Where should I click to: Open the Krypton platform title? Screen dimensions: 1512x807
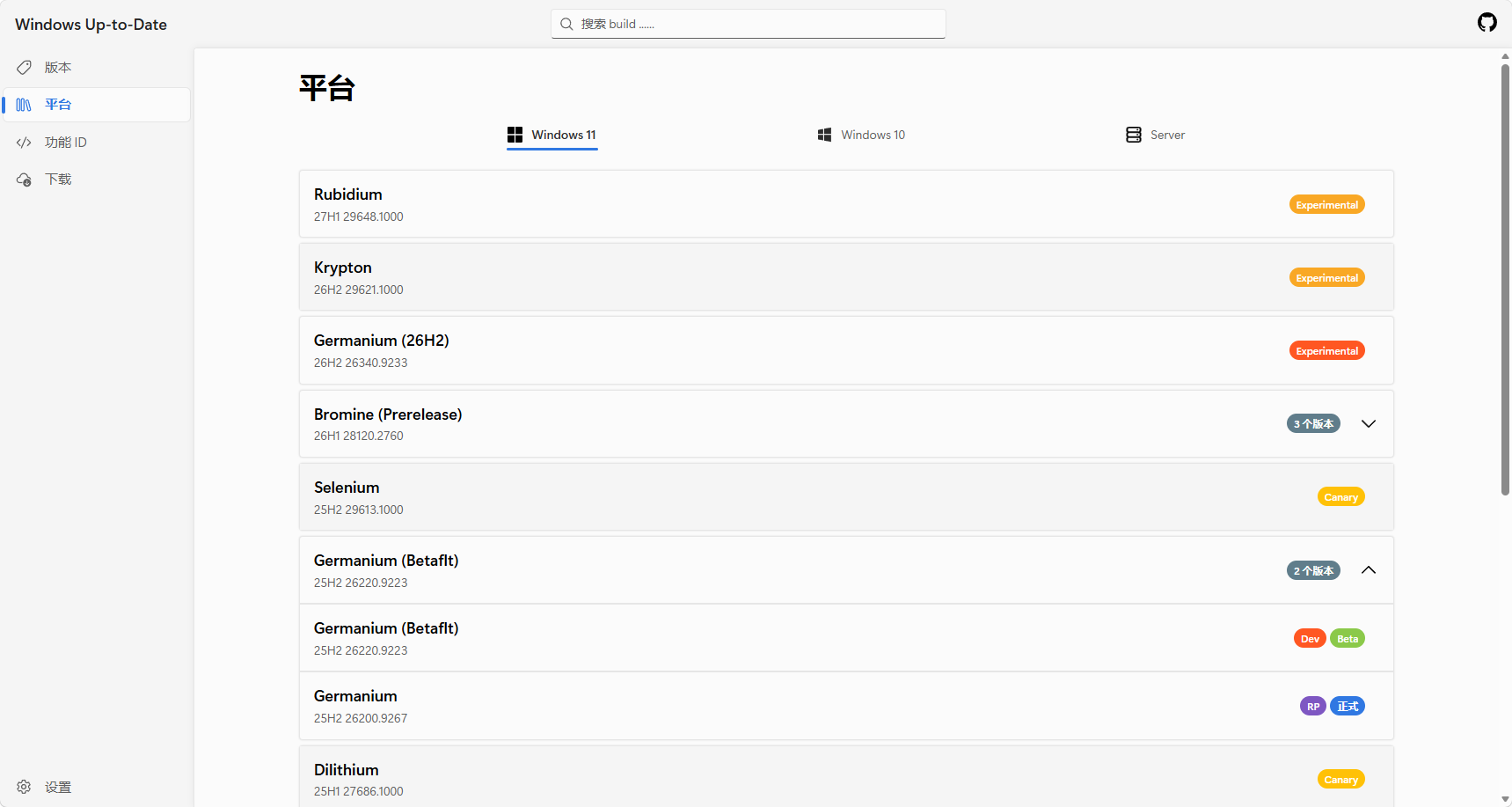[343, 268]
